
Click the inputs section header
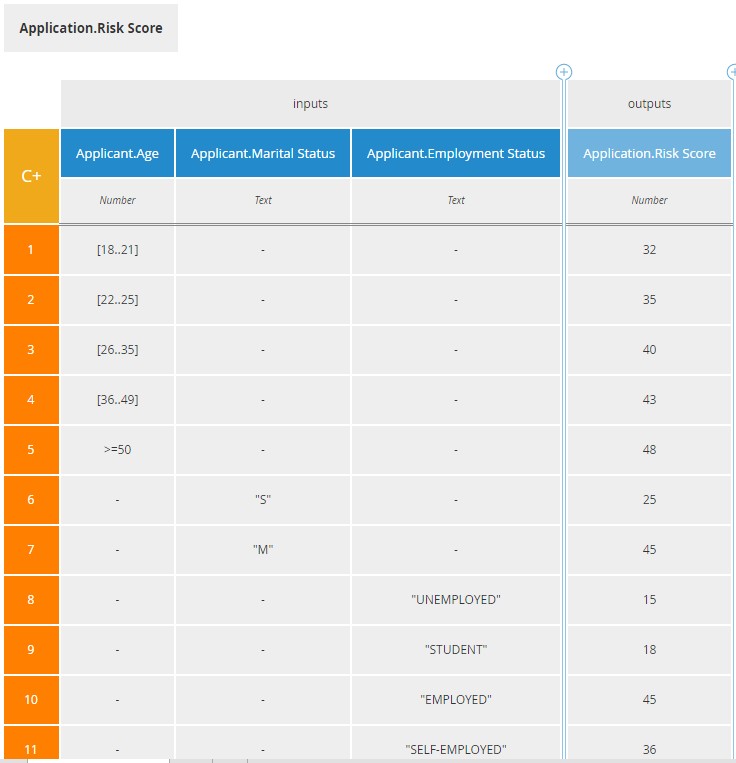pos(310,104)
